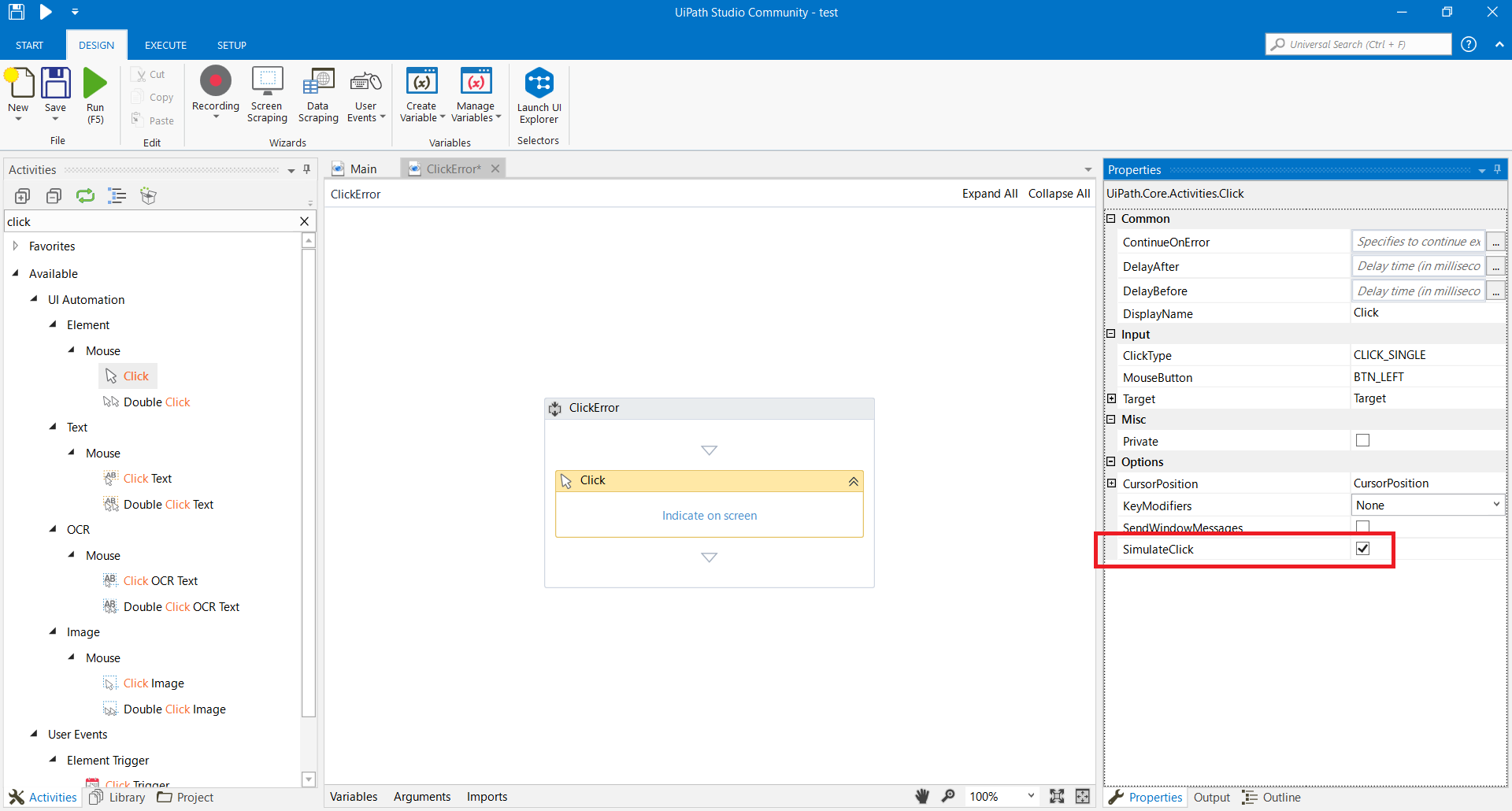The image size is (1512, 811).
Task: Click the Cut command
Action: pyautogui.click(x=148, y=74)
